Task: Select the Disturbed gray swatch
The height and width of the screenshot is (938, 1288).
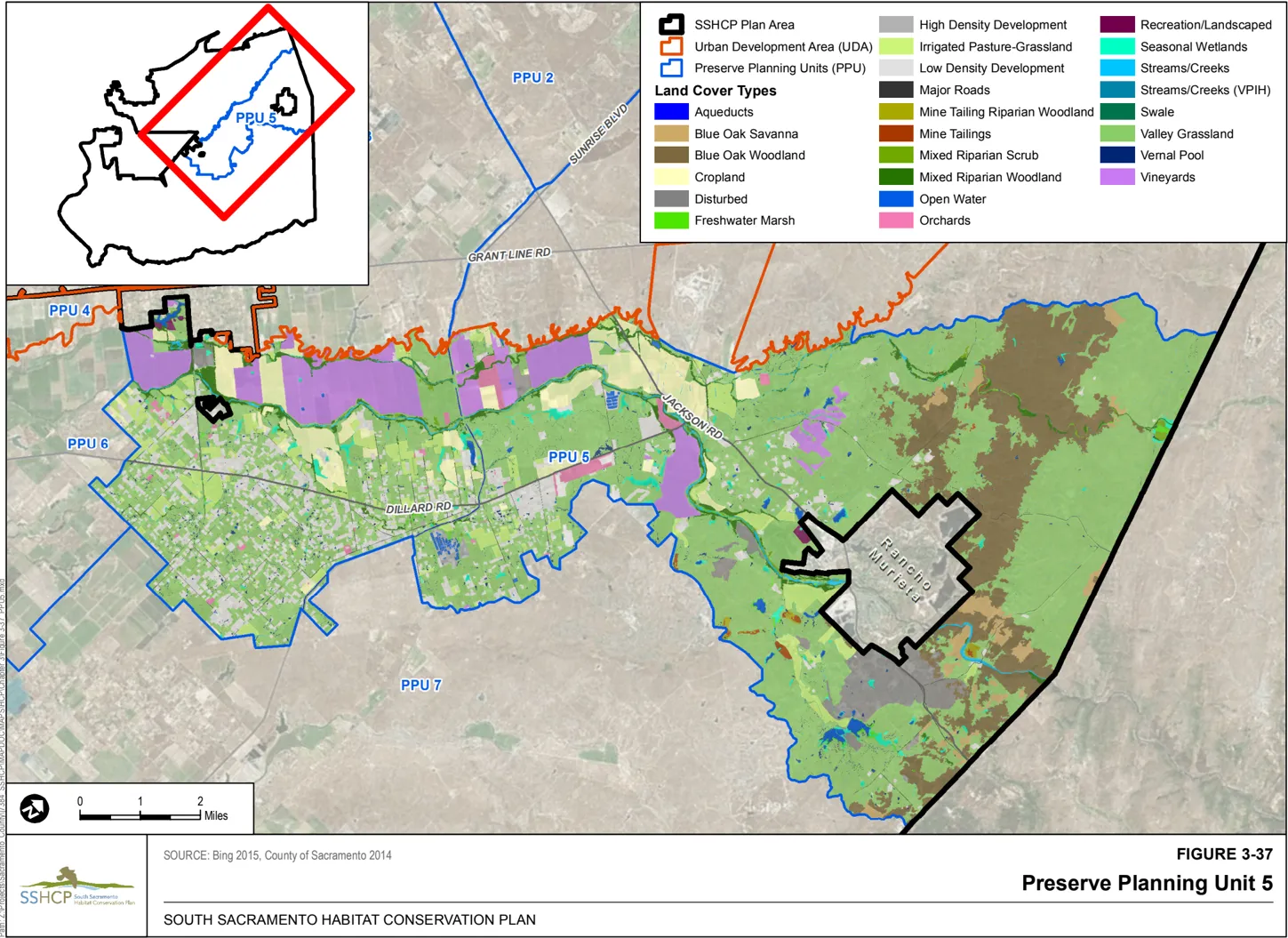Action: coord(671,199)
